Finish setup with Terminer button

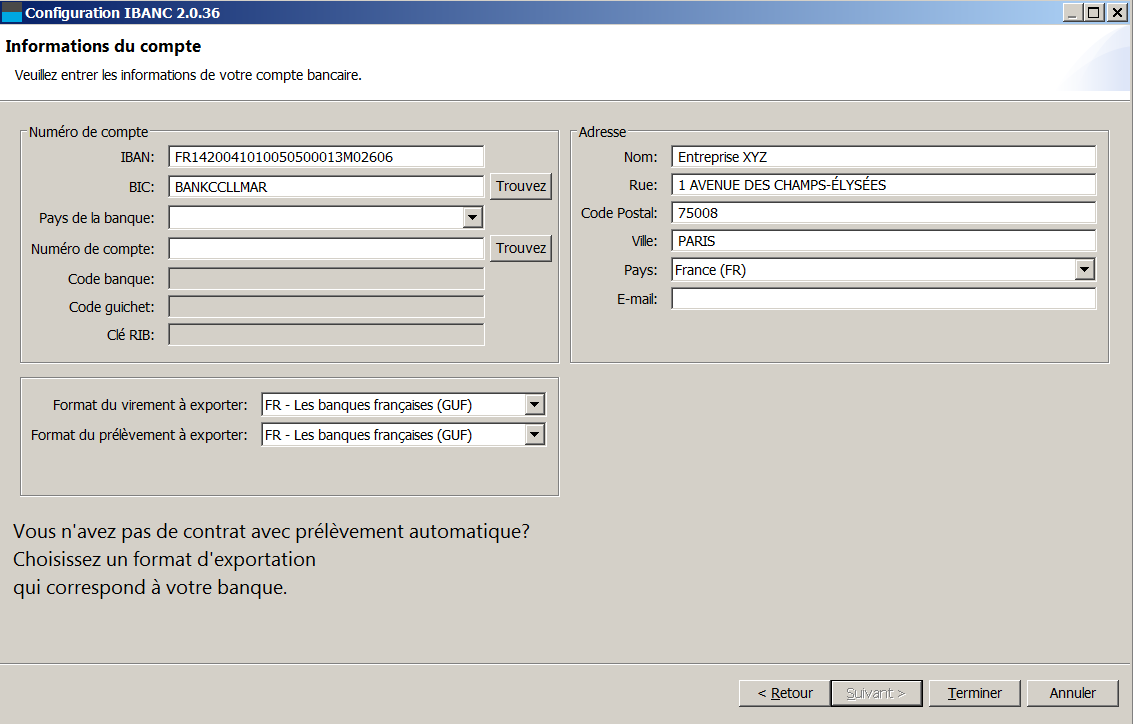coord(975,694)
